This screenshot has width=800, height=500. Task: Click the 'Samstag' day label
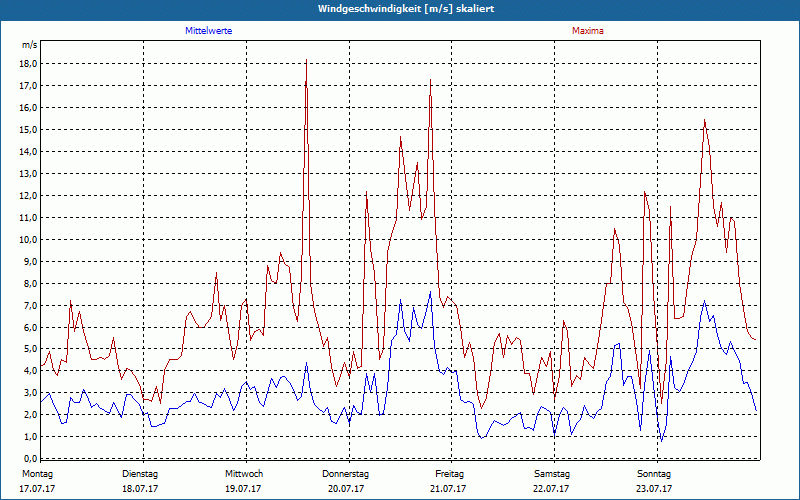pyautogui.click(x=552, y=474)
